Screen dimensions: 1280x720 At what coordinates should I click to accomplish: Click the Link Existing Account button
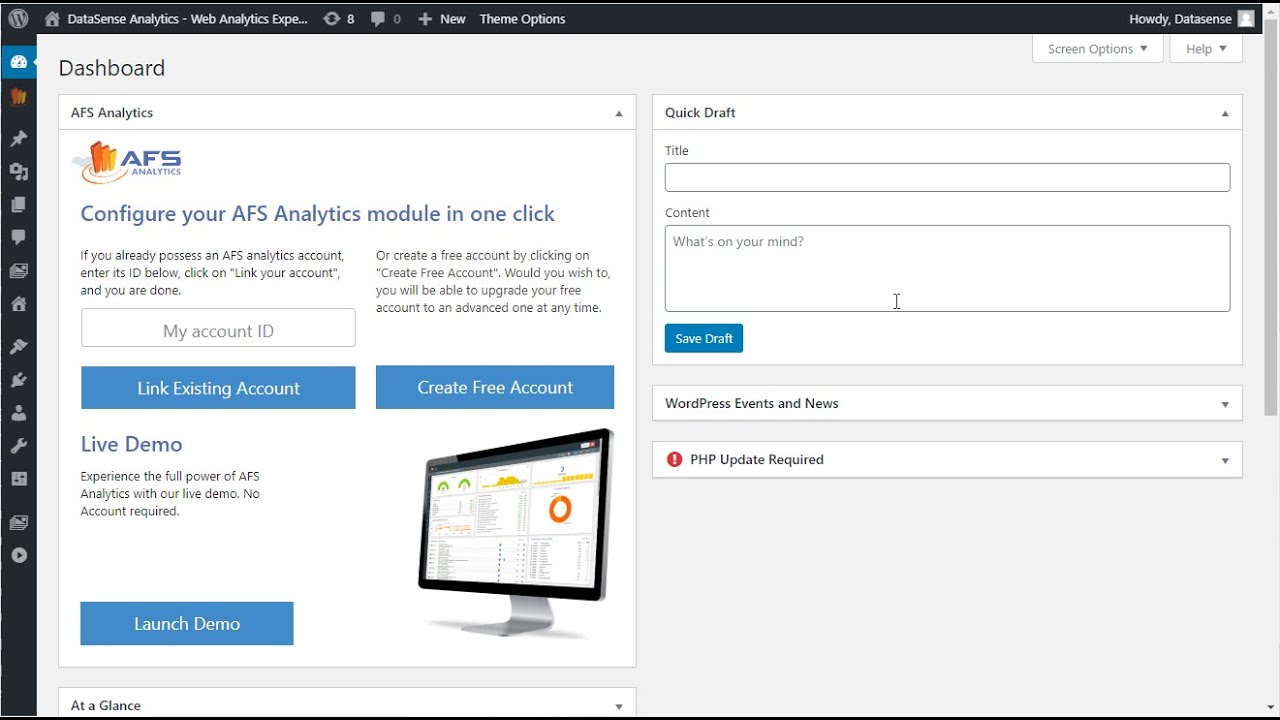tap(218, 388)
